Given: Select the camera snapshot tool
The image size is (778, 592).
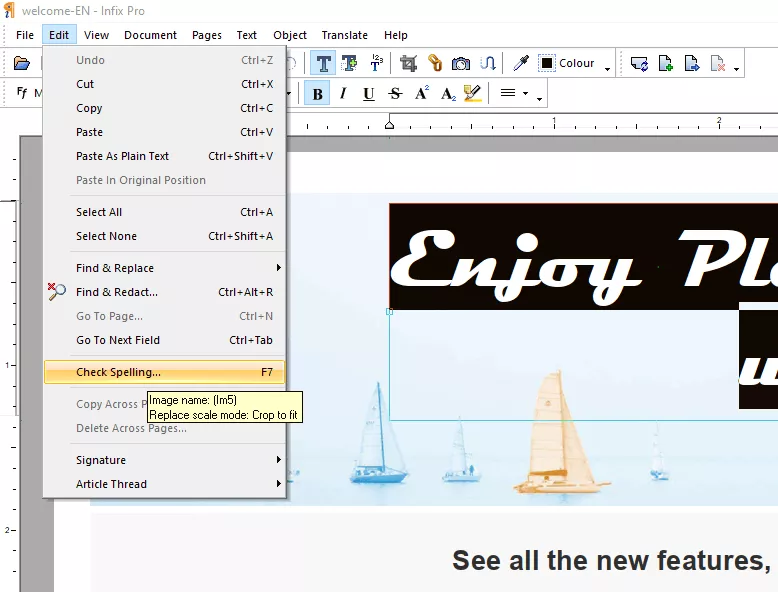Looking at the screenshot, I should point(460,64).
